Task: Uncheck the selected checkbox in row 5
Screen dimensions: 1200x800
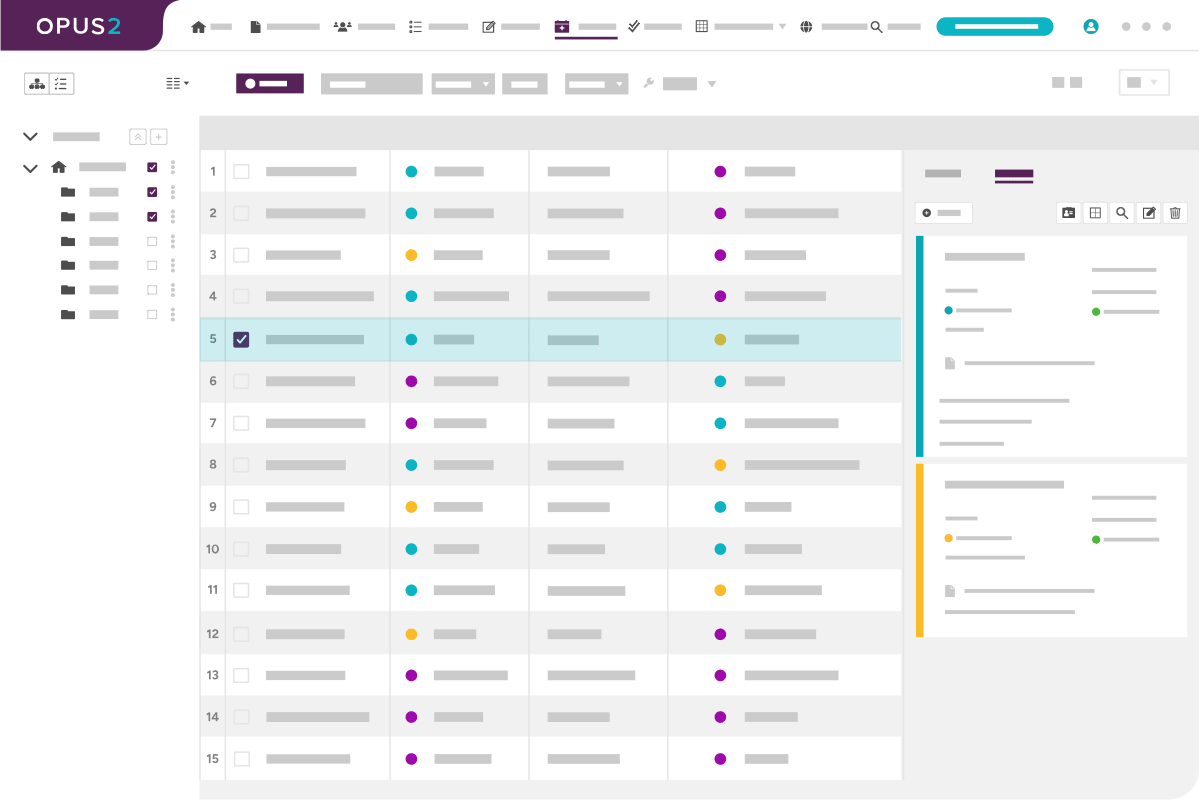Action: (241, 340)
